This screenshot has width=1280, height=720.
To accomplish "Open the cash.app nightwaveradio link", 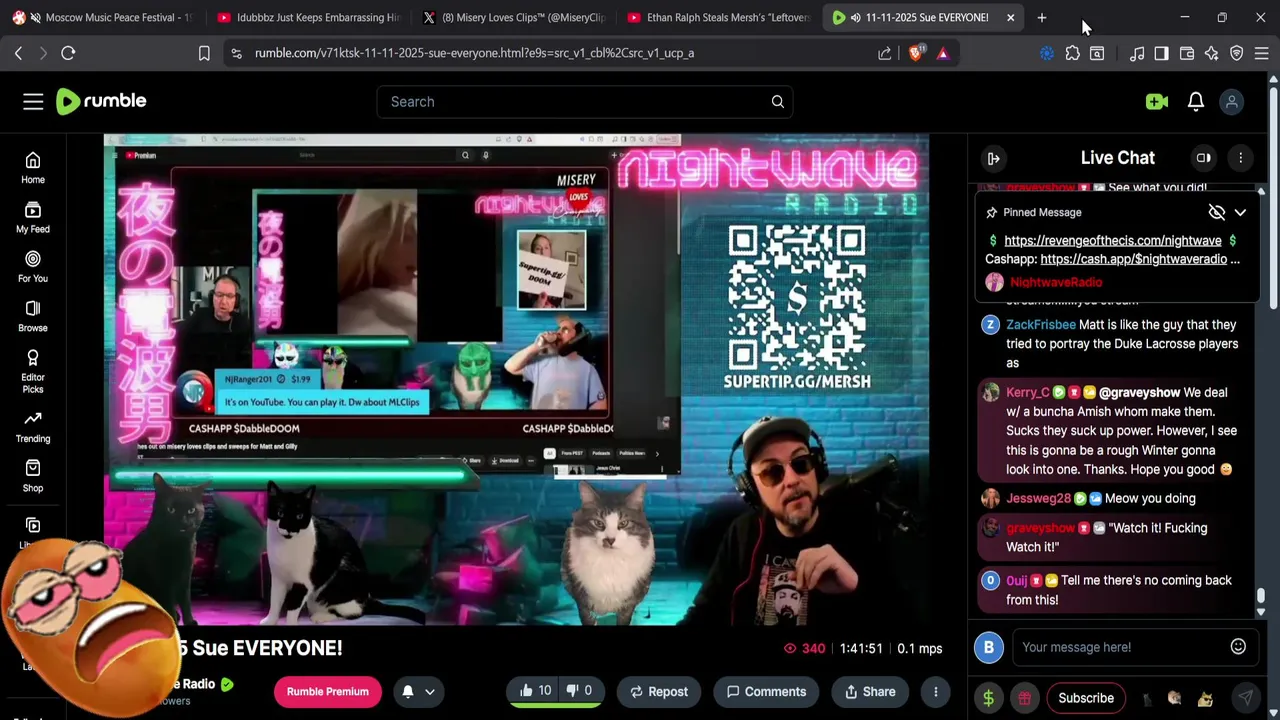I will [x=1133, y=259].
